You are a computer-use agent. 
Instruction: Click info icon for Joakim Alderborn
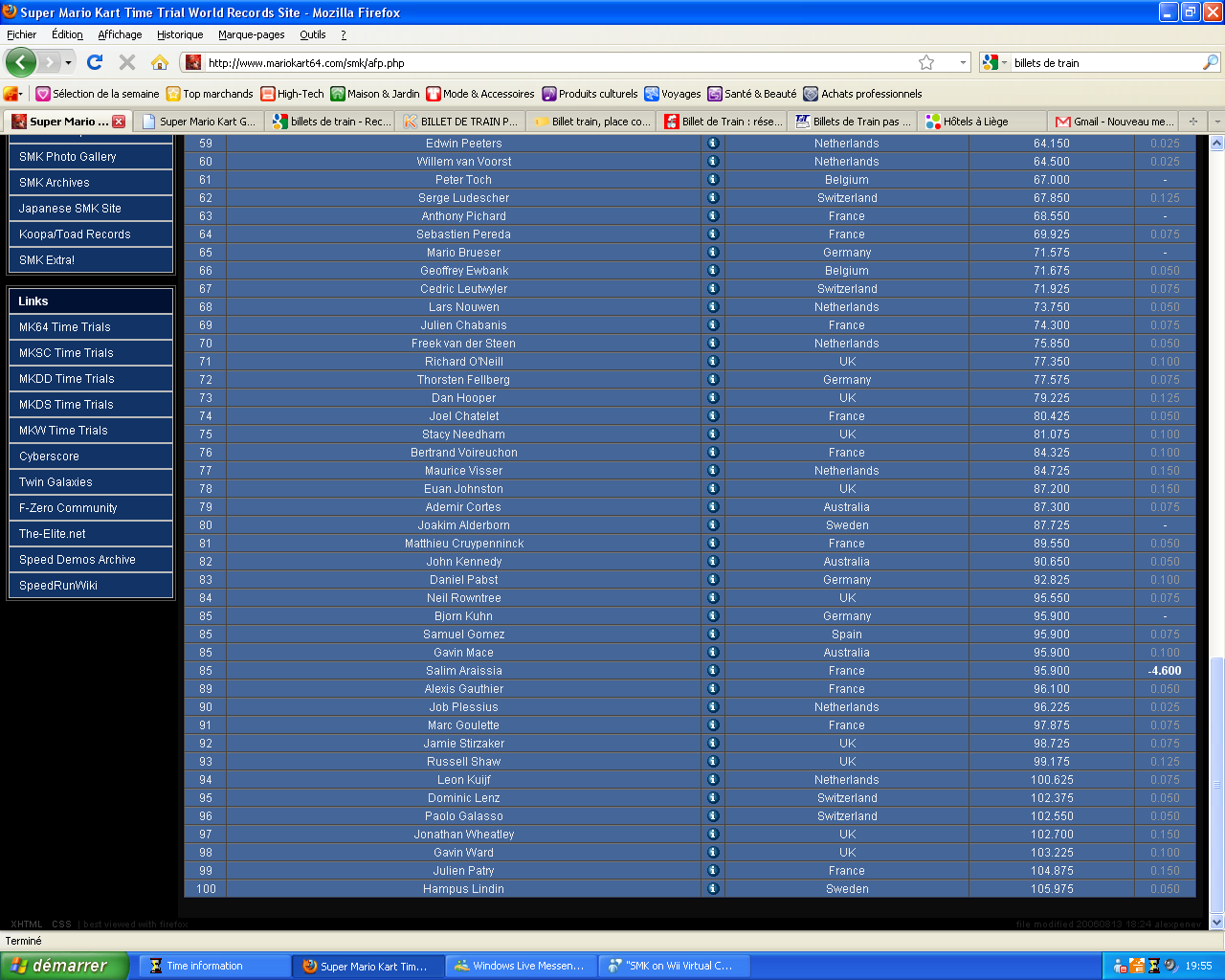[713, 525]
